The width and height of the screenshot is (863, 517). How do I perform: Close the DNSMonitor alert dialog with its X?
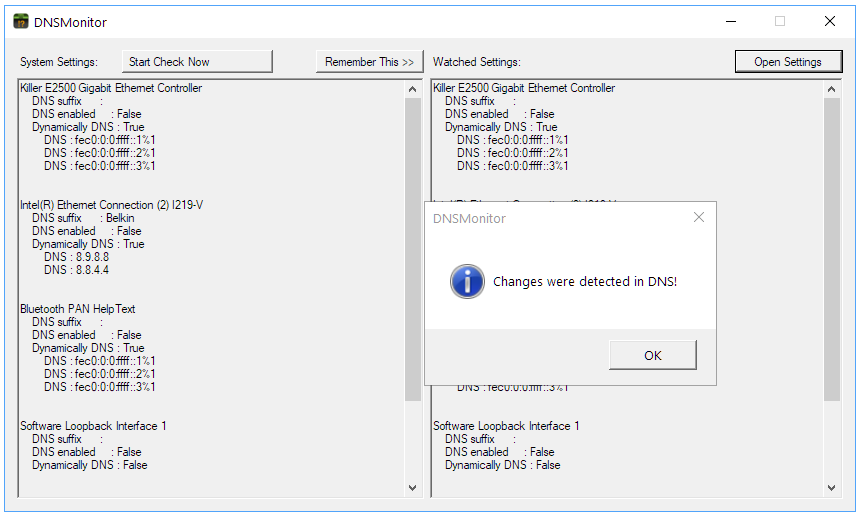pyautogui.click(x=699, y=217)
